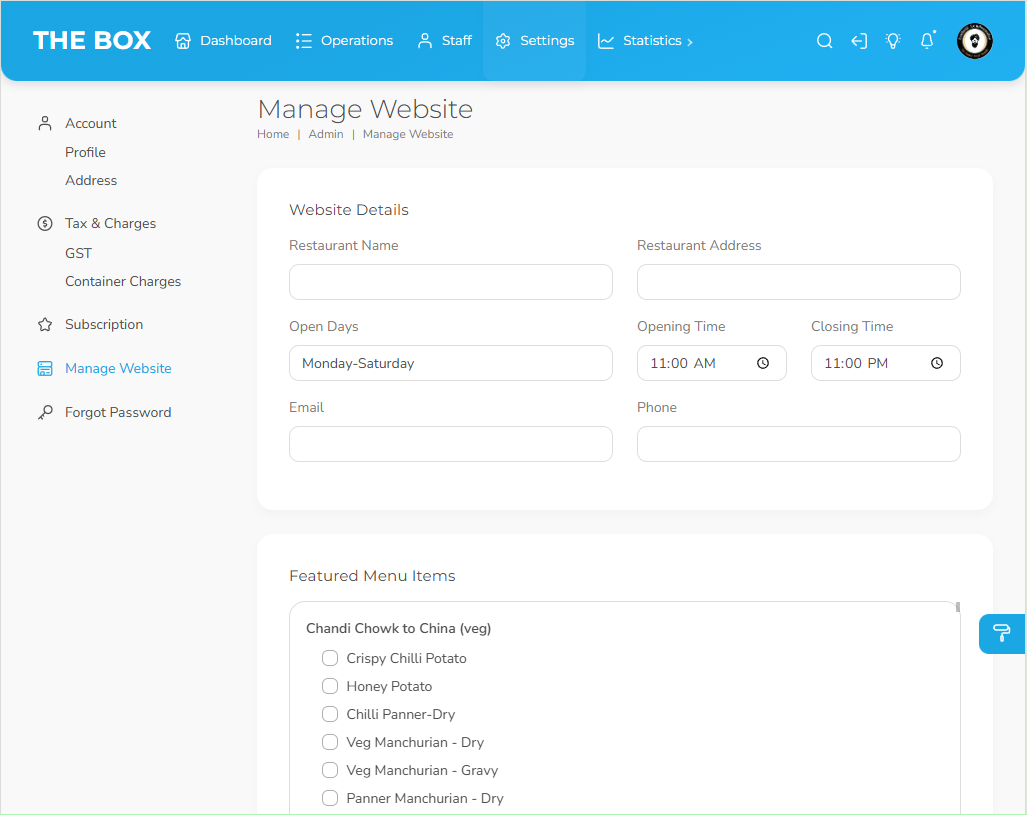Open Container Charges in sidebar
1027x815 pixels.
(123, 281)
